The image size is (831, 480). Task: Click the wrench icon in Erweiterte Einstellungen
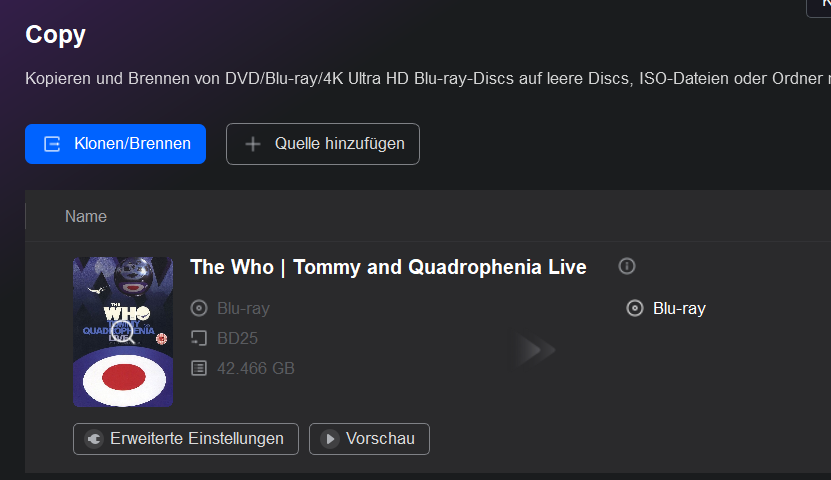pyautogui.click(x=94, y=439)
